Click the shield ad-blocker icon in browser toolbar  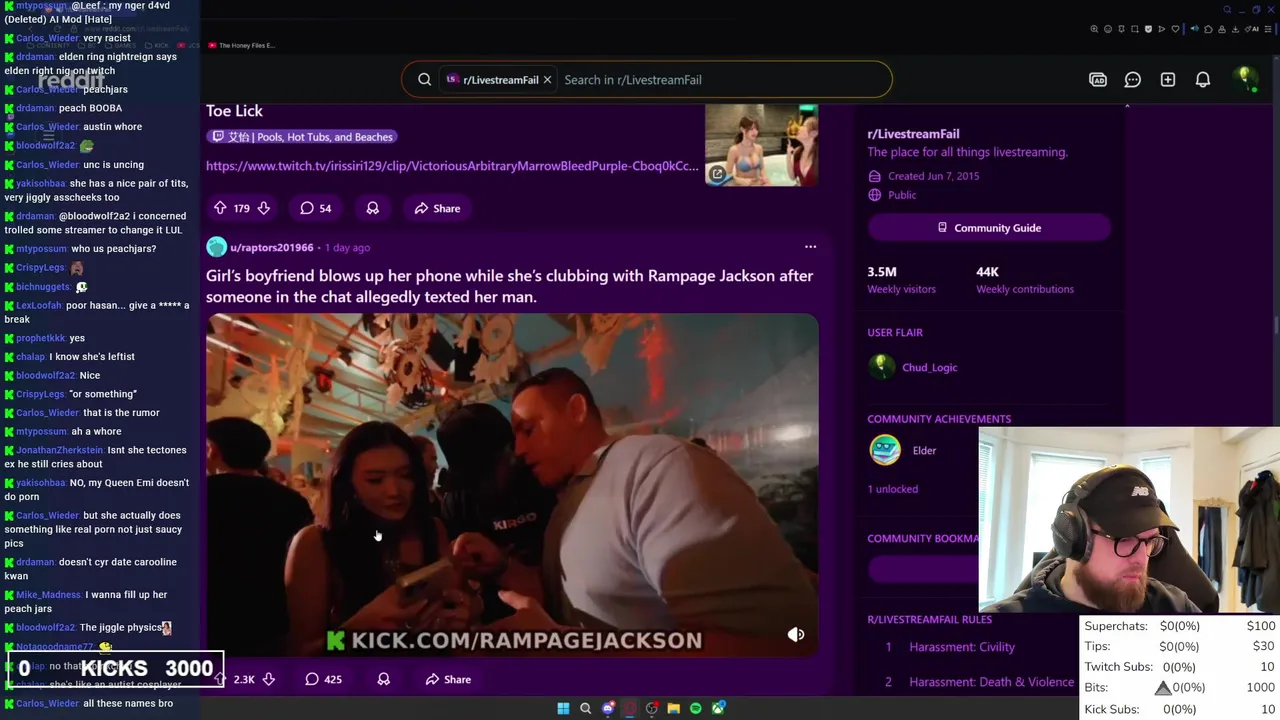tap(1148, 29)
